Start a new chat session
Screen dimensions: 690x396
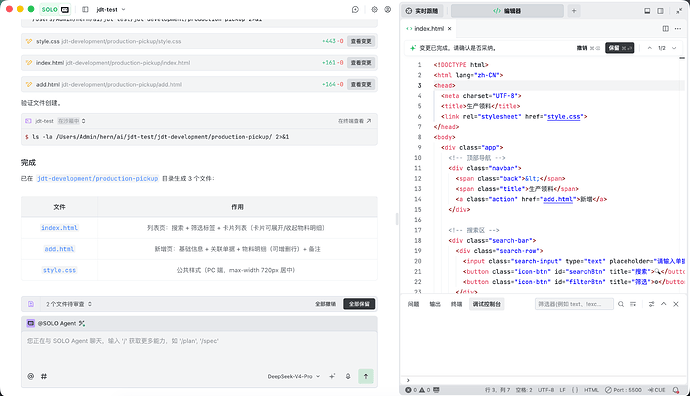click(x=355, y=9)
